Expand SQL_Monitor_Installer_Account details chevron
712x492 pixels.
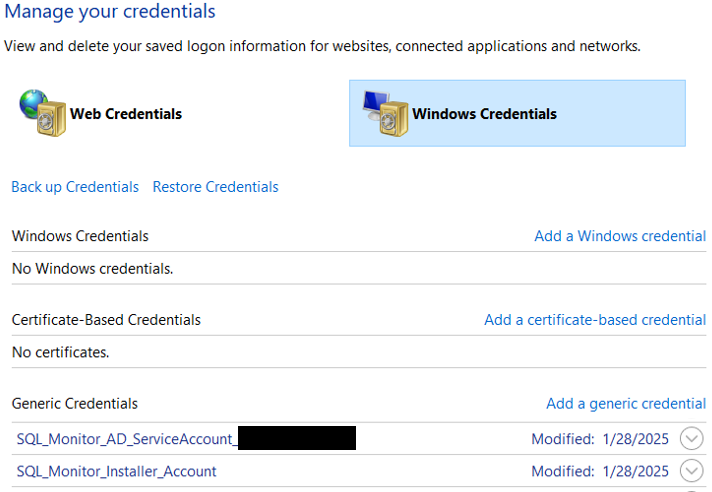coord(692,471)
